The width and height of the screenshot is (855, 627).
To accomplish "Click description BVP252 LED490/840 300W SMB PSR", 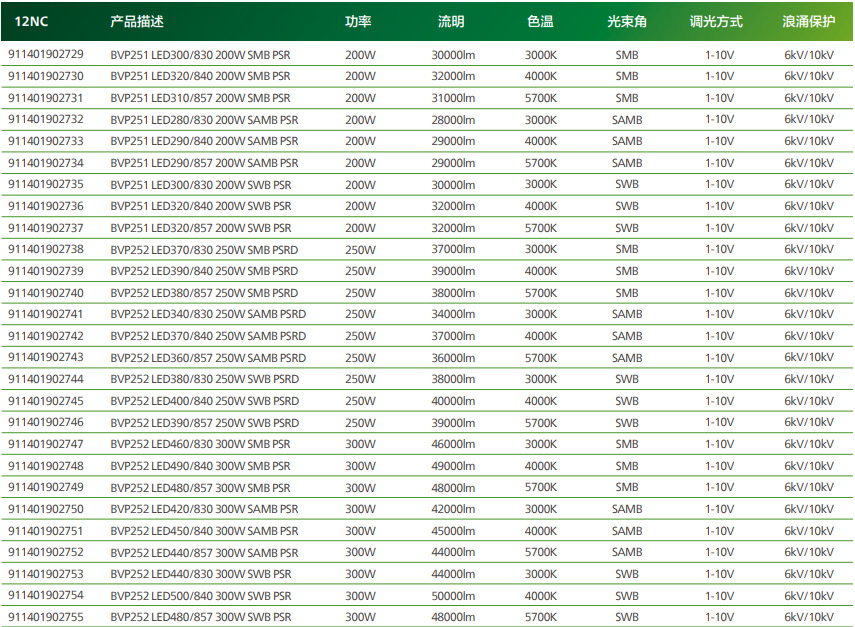I will tap(200, 466).
